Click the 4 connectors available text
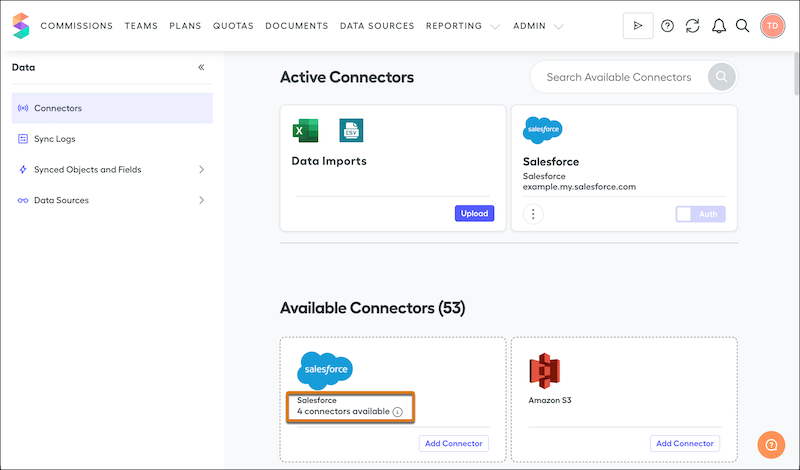Viewport: 800px width, 470px height. click(343, 411)
